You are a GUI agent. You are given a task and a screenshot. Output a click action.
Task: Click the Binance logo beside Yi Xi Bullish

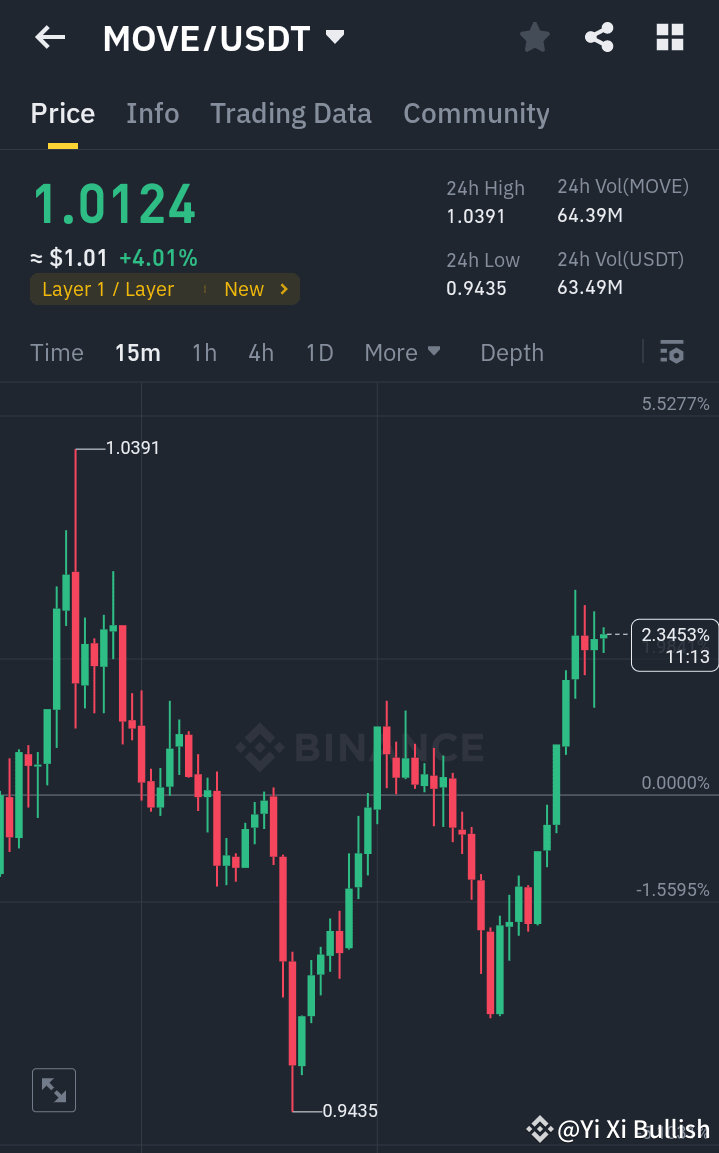[538, 1130]
